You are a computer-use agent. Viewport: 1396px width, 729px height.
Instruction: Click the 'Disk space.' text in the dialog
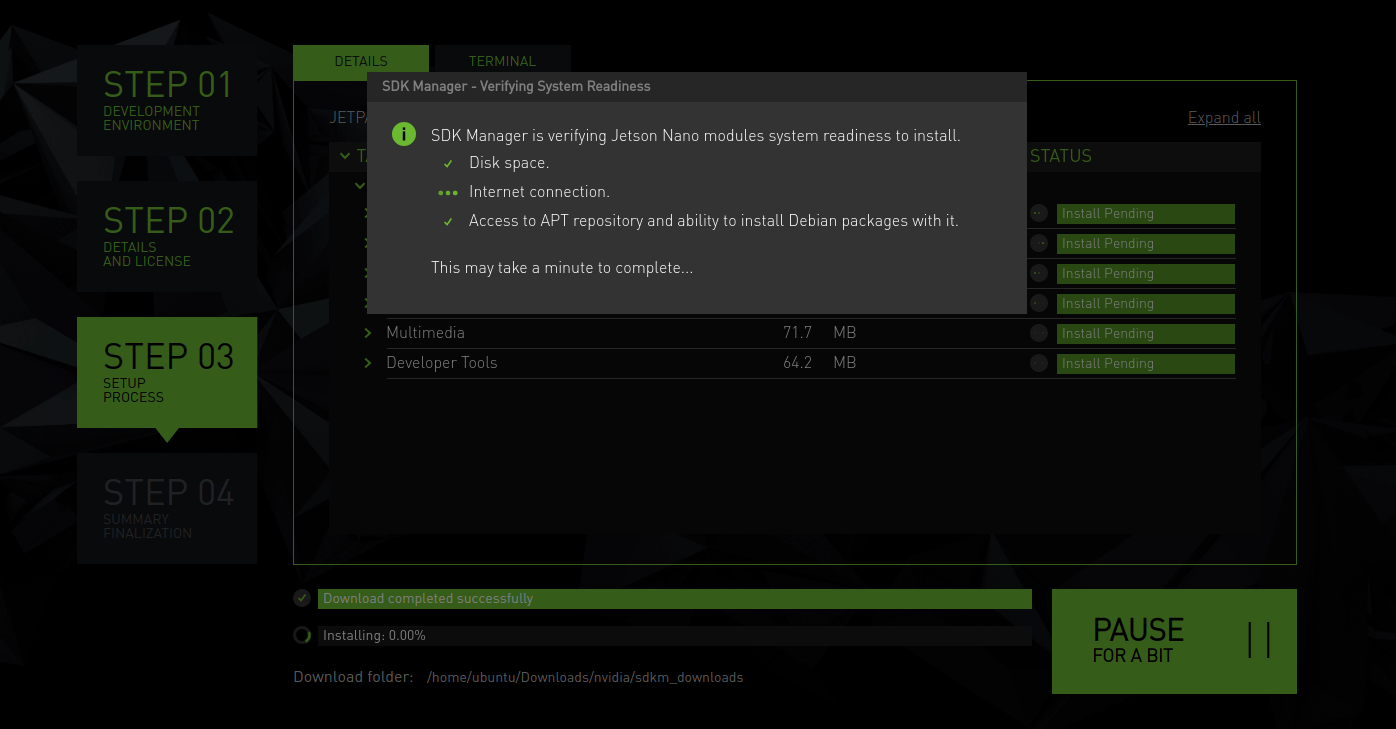pyautogui.click(x=509, y=163)
